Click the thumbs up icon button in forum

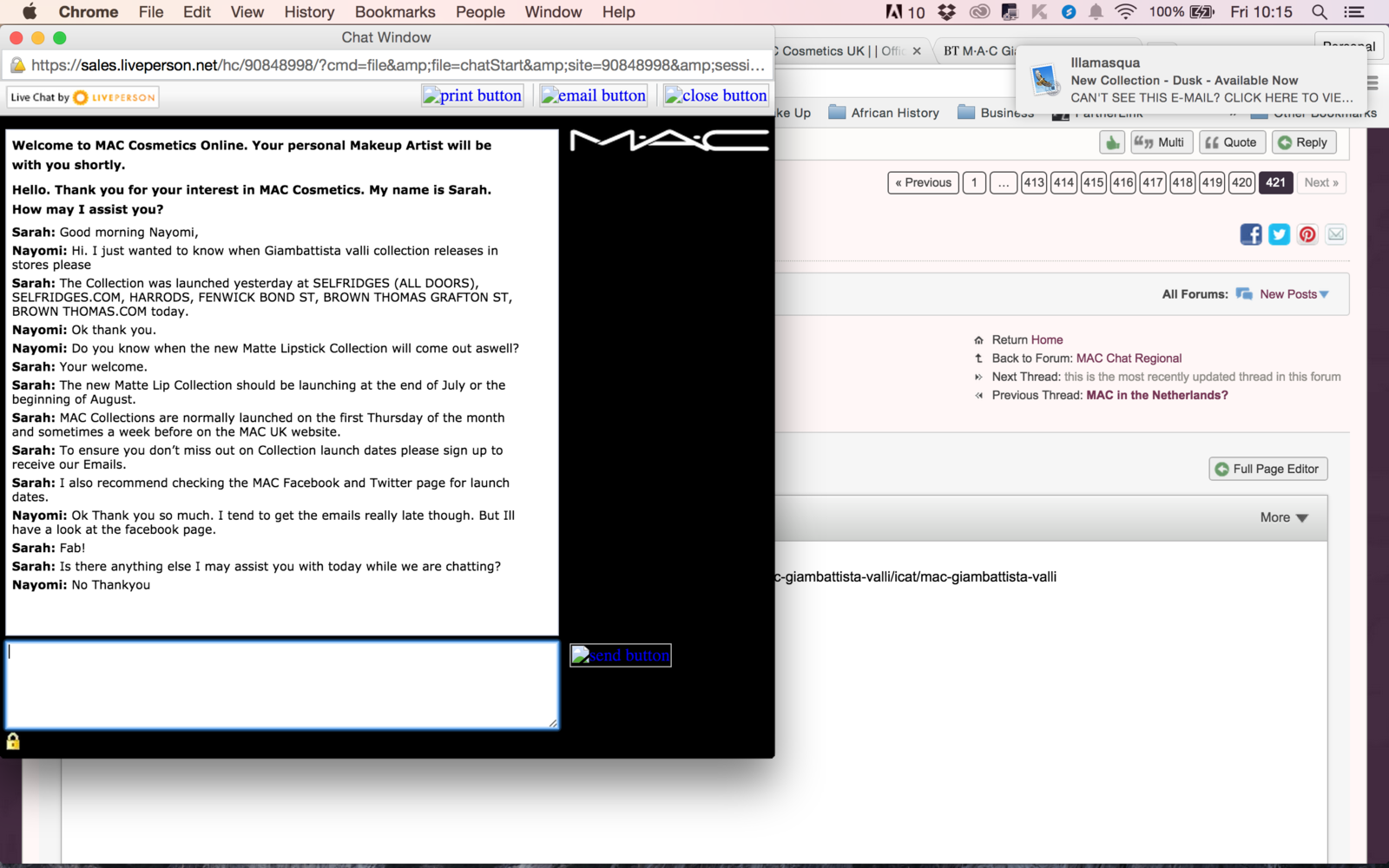(x=1112, y=142)
